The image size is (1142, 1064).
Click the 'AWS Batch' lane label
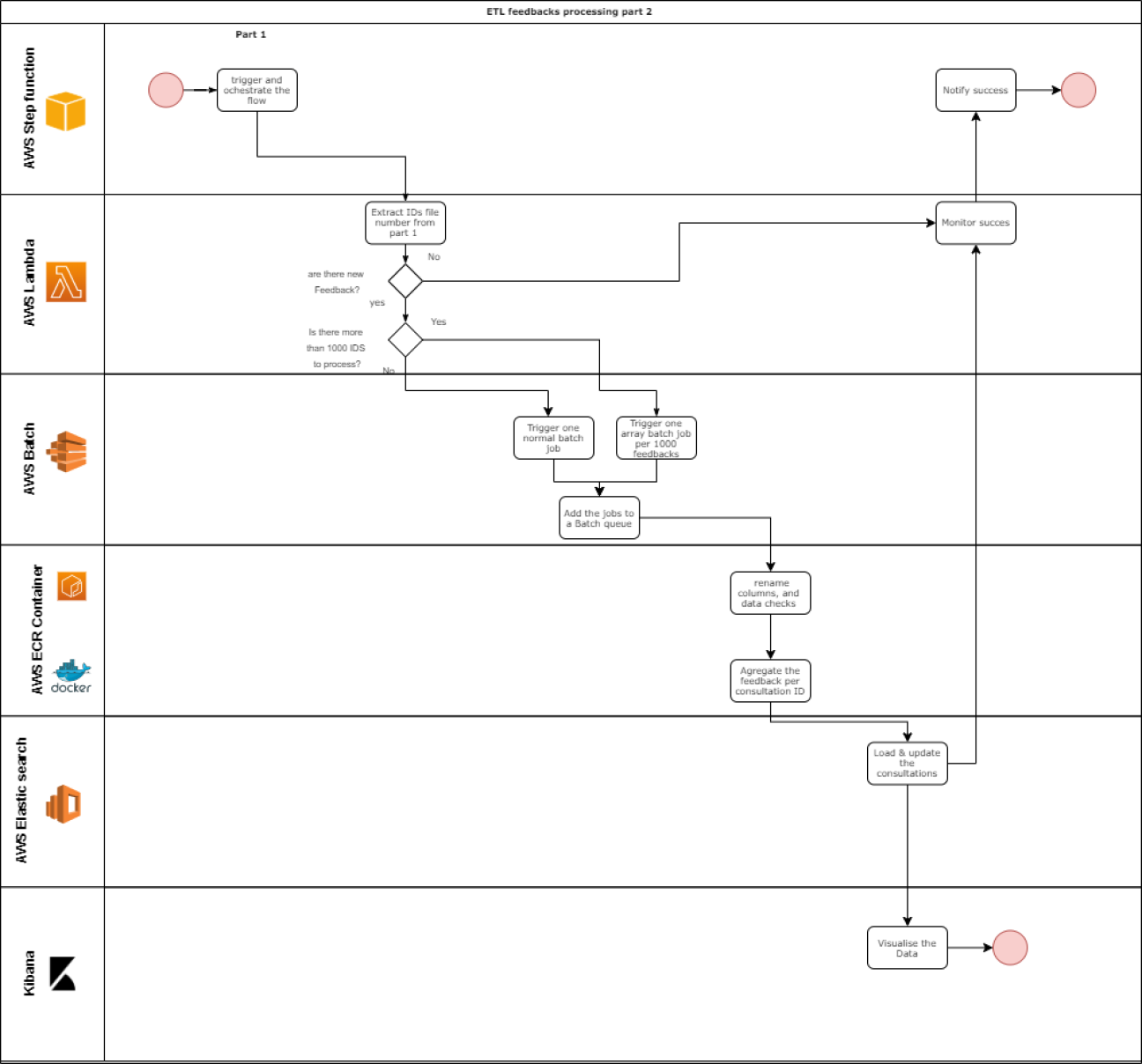coord(29,458)
